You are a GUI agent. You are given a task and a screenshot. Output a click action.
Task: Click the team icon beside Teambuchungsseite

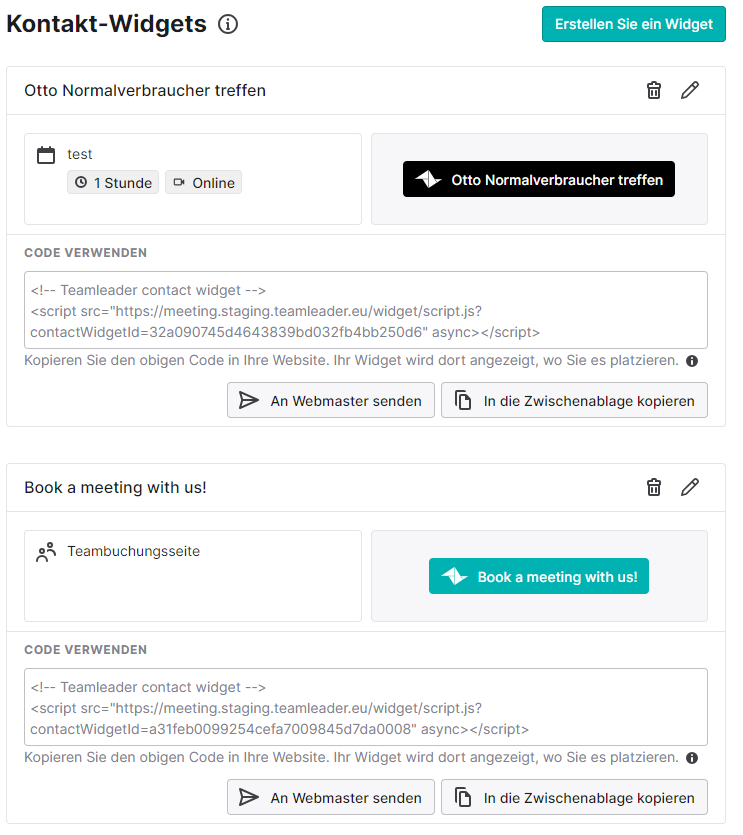[46, 552]
